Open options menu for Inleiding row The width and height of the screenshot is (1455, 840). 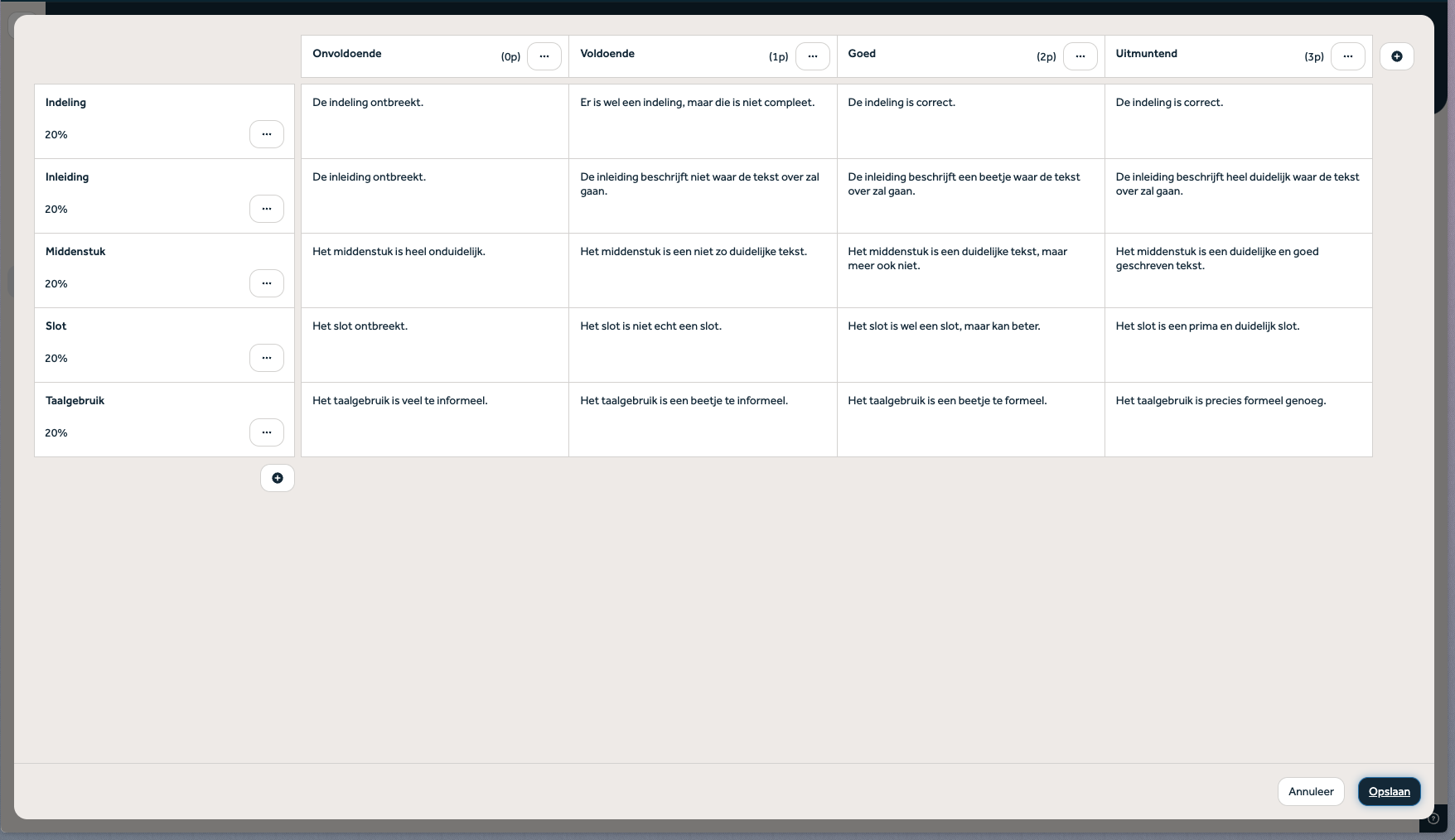(267, 209)
